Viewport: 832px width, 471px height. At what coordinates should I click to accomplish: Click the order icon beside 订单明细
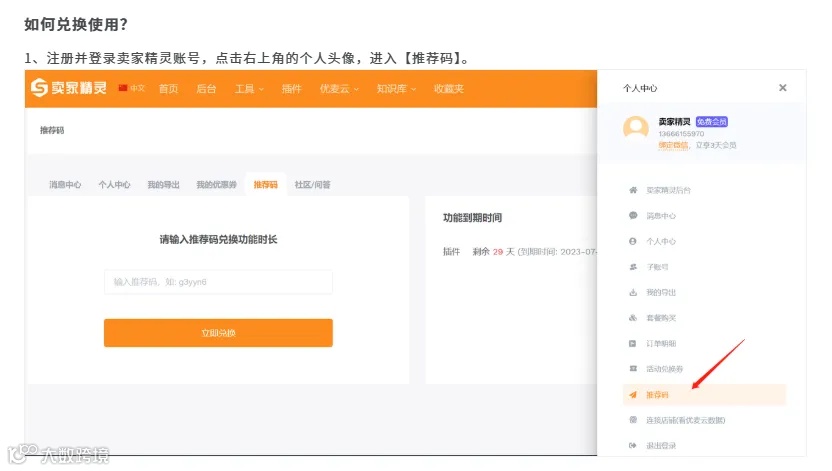coord(633,343)
